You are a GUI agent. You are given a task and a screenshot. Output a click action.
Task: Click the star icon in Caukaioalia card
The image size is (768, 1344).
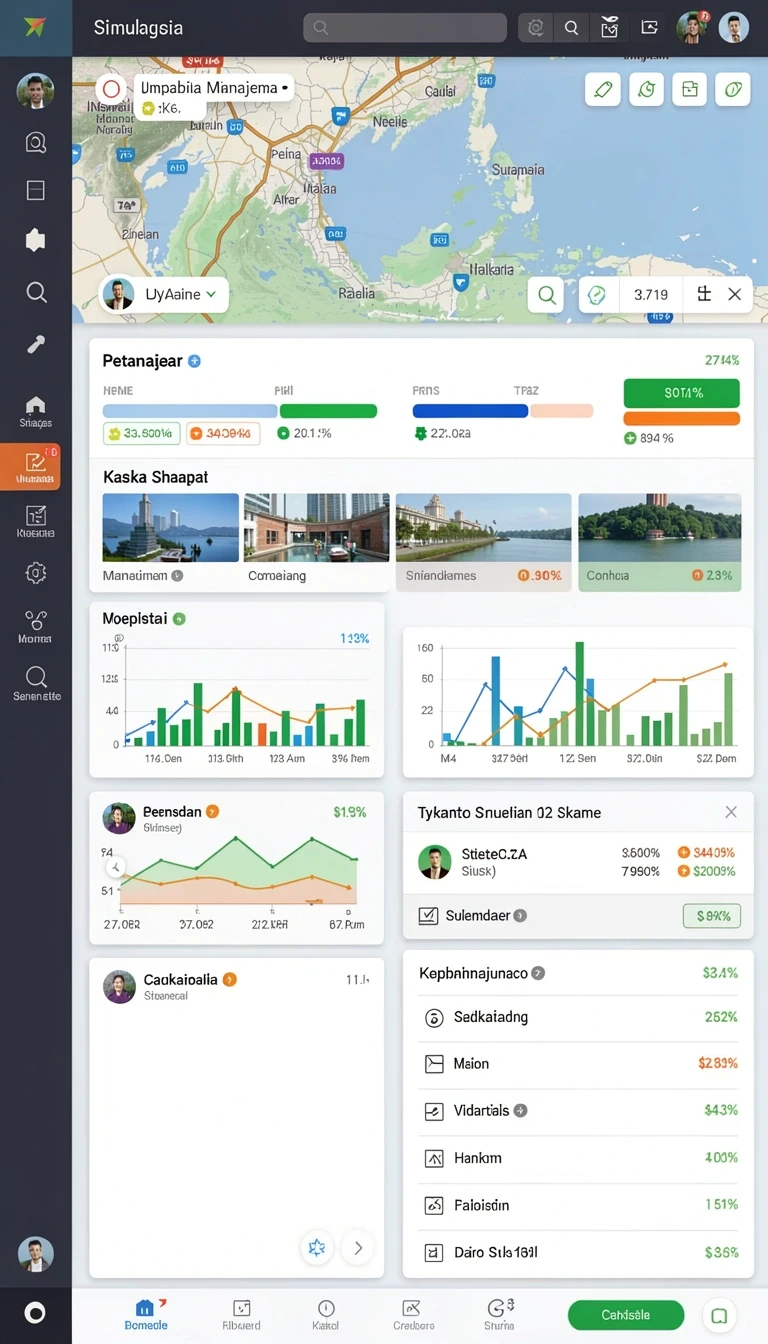coord(317,1247)
